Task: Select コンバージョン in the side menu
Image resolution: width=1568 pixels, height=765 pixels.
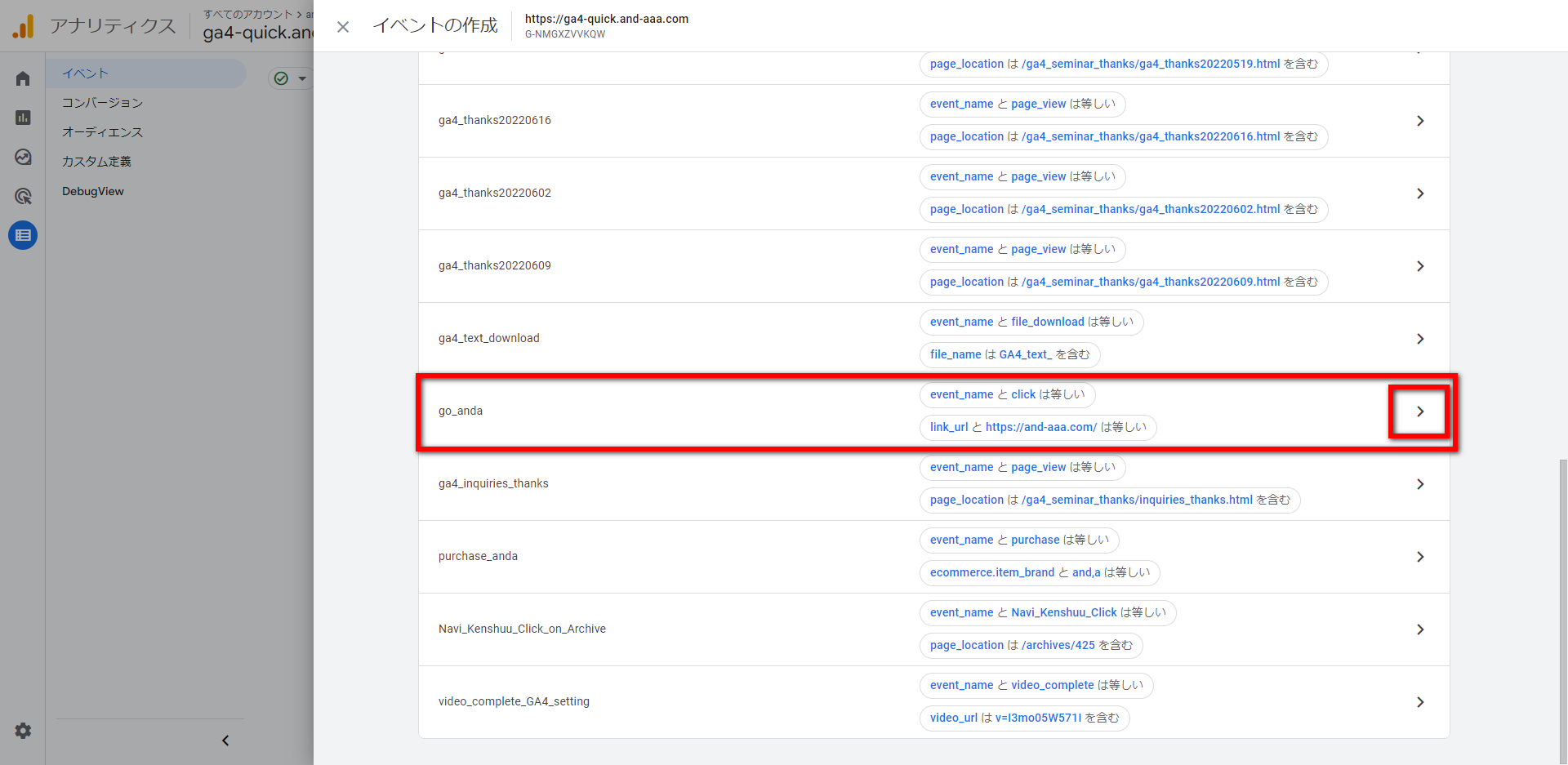Action: (x=103, y=103)
